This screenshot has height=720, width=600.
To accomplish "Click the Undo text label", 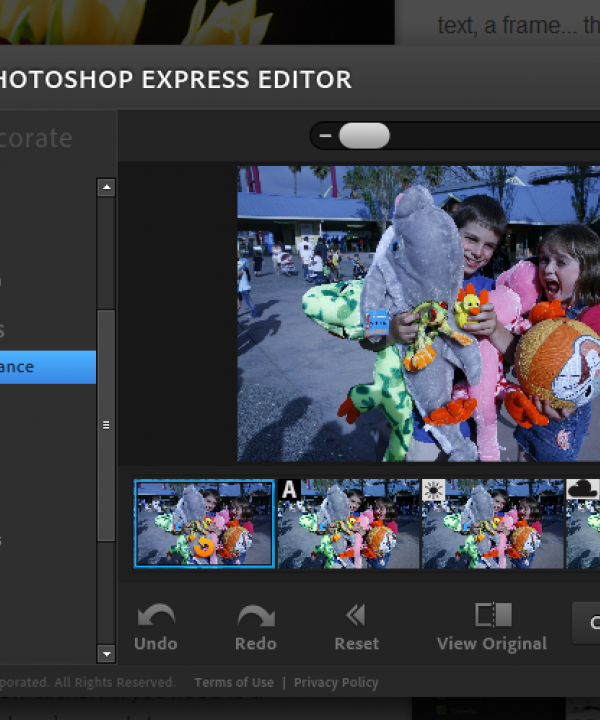I will click(156, 644).
